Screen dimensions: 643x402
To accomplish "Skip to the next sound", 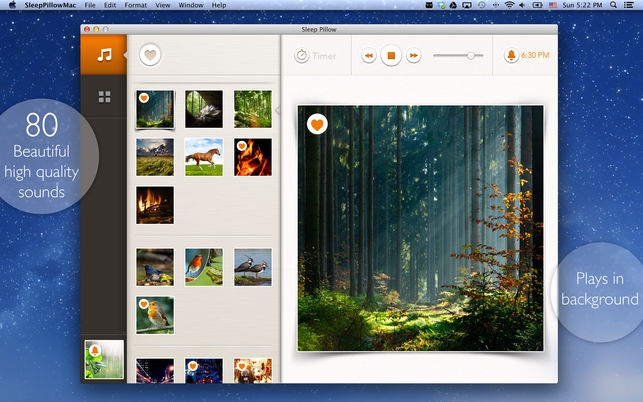I will pos(413,55).
